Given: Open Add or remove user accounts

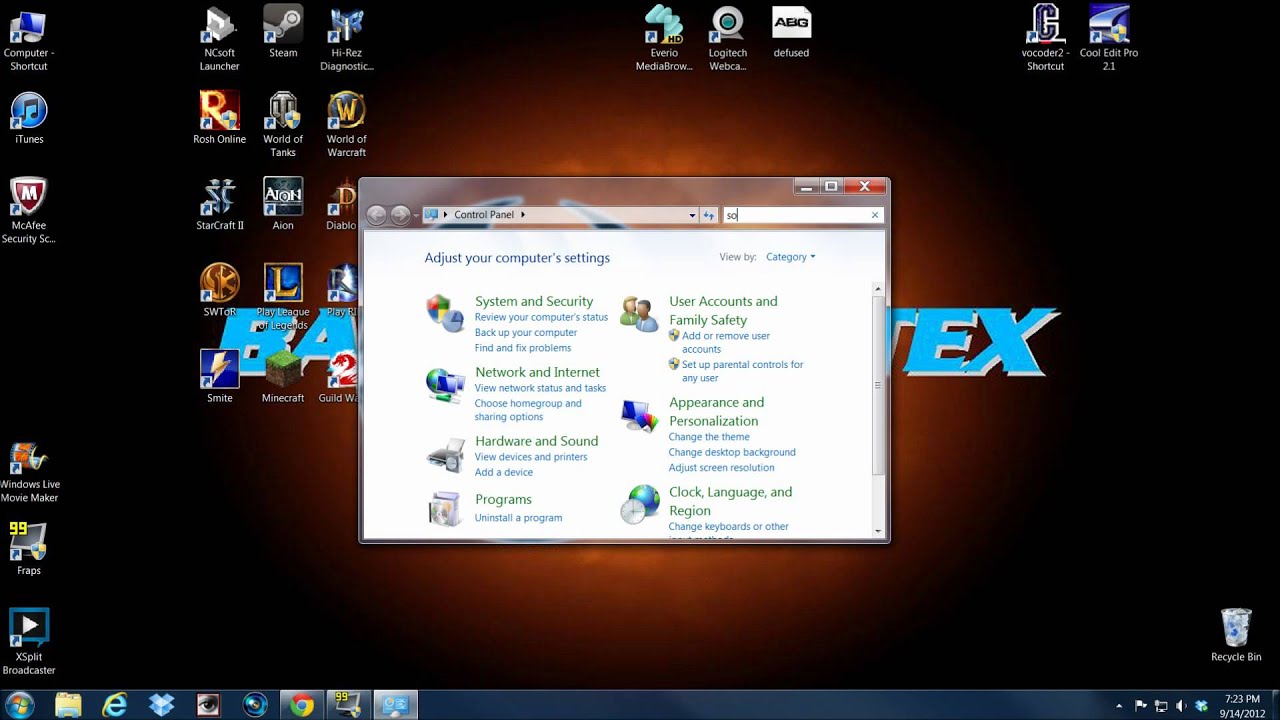Looking at the screenshot, I should pos(726,343).
